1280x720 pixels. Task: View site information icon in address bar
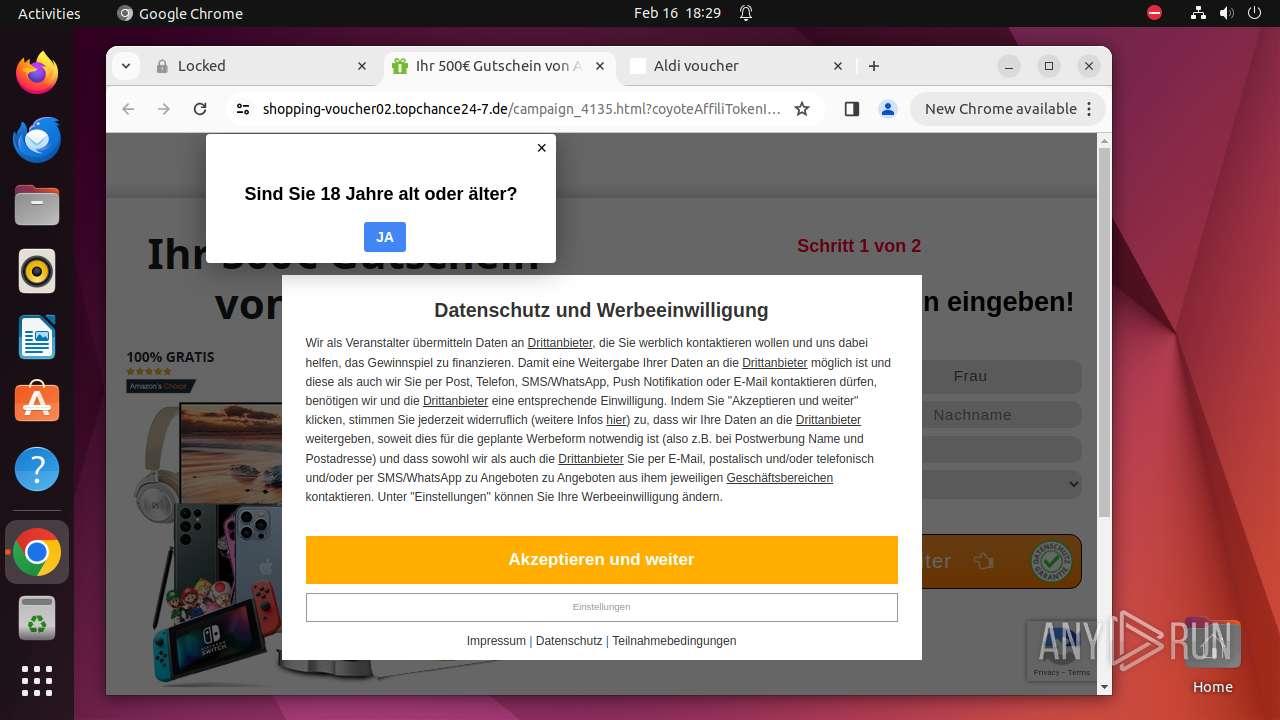242,109
